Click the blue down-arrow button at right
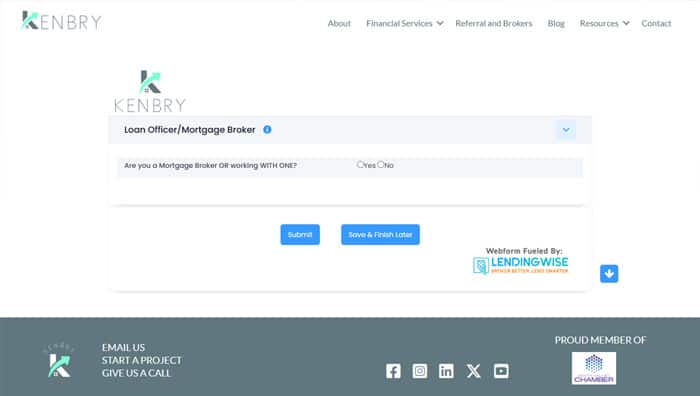 point(609,274)
